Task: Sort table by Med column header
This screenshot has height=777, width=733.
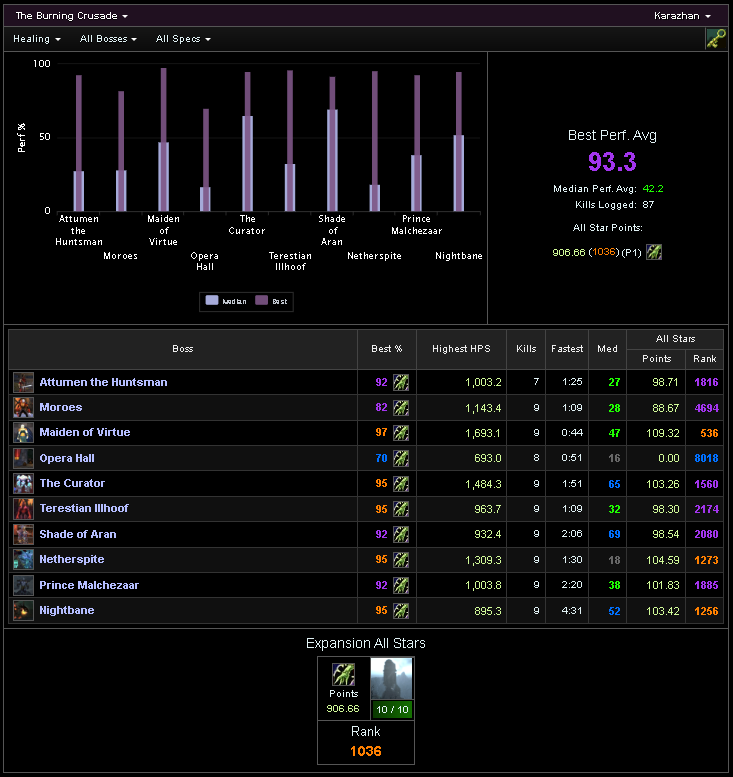Action: [608, 349]
